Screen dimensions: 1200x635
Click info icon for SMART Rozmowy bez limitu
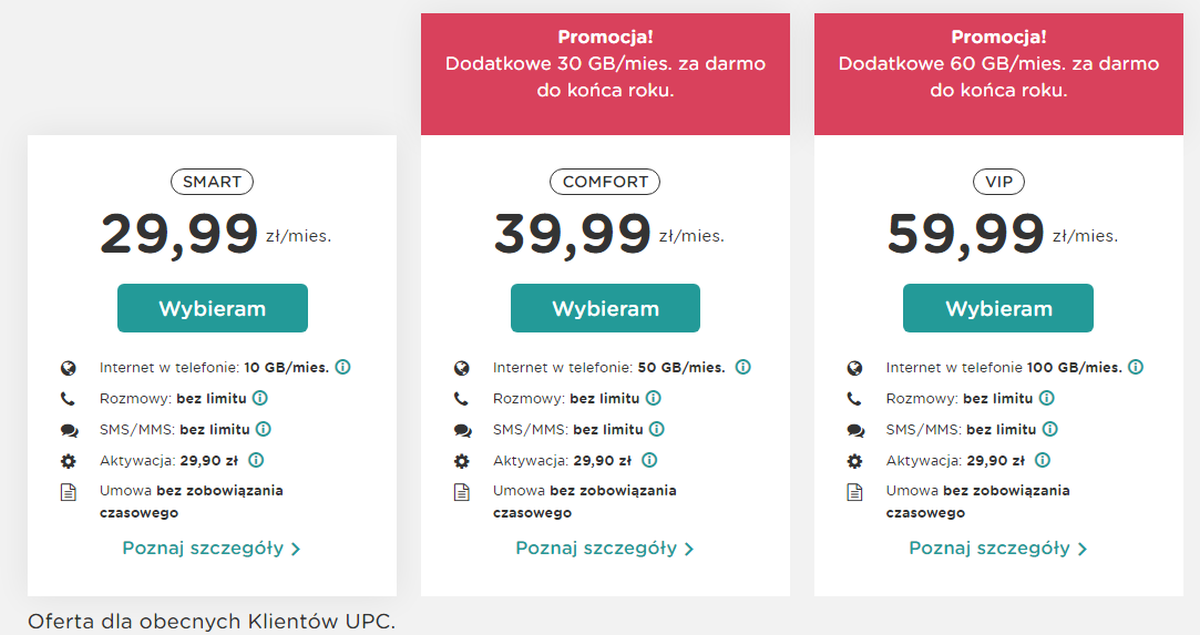[260, 398]
